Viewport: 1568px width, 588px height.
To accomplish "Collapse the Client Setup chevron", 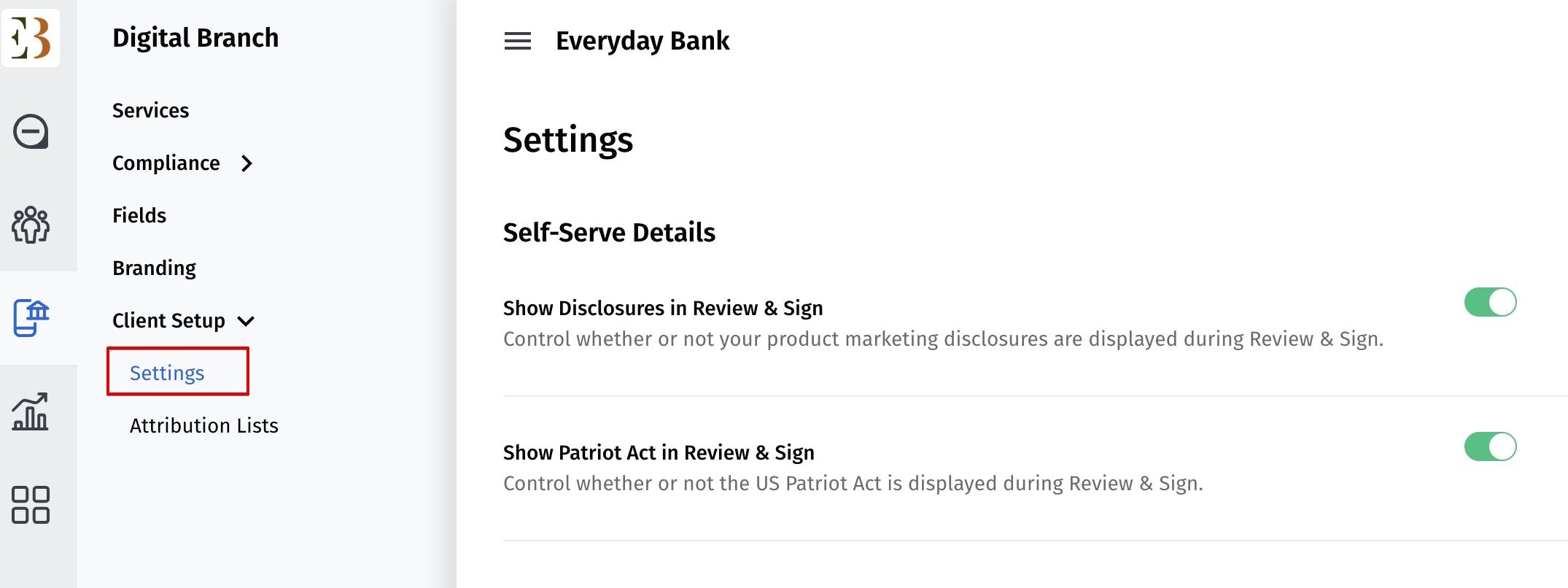I will [x=247, y=321].
